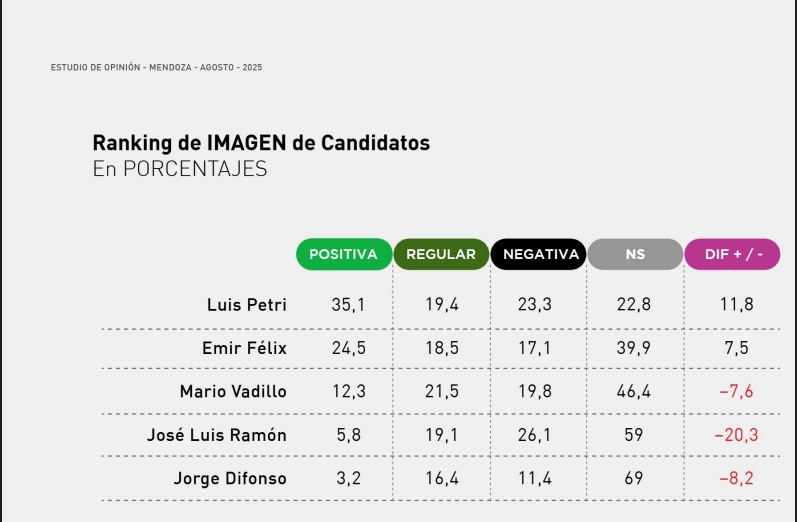Select the red -8,2 difference value
797x522 pixels.
(736, 478)
